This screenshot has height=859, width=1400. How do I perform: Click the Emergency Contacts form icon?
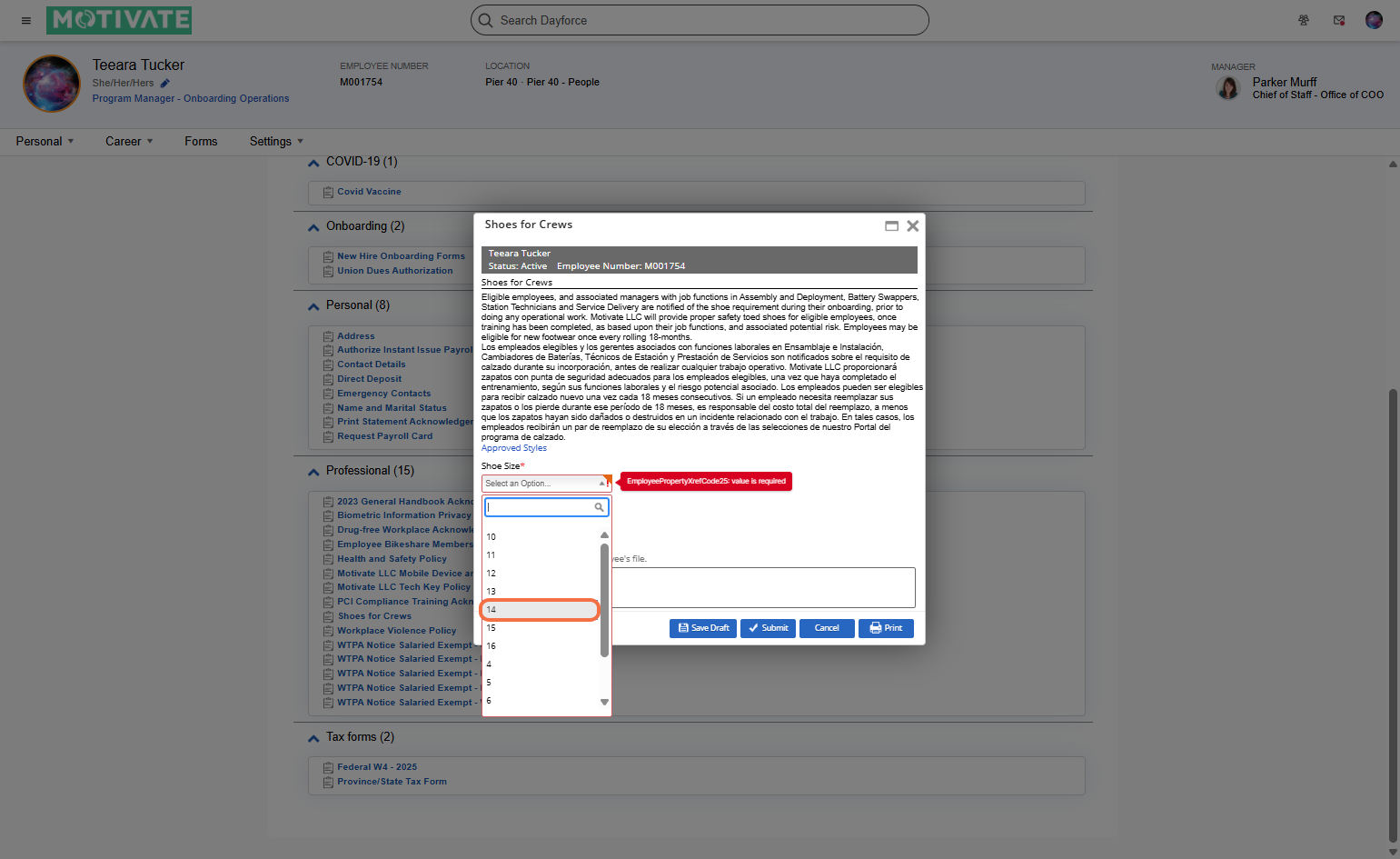328,394
